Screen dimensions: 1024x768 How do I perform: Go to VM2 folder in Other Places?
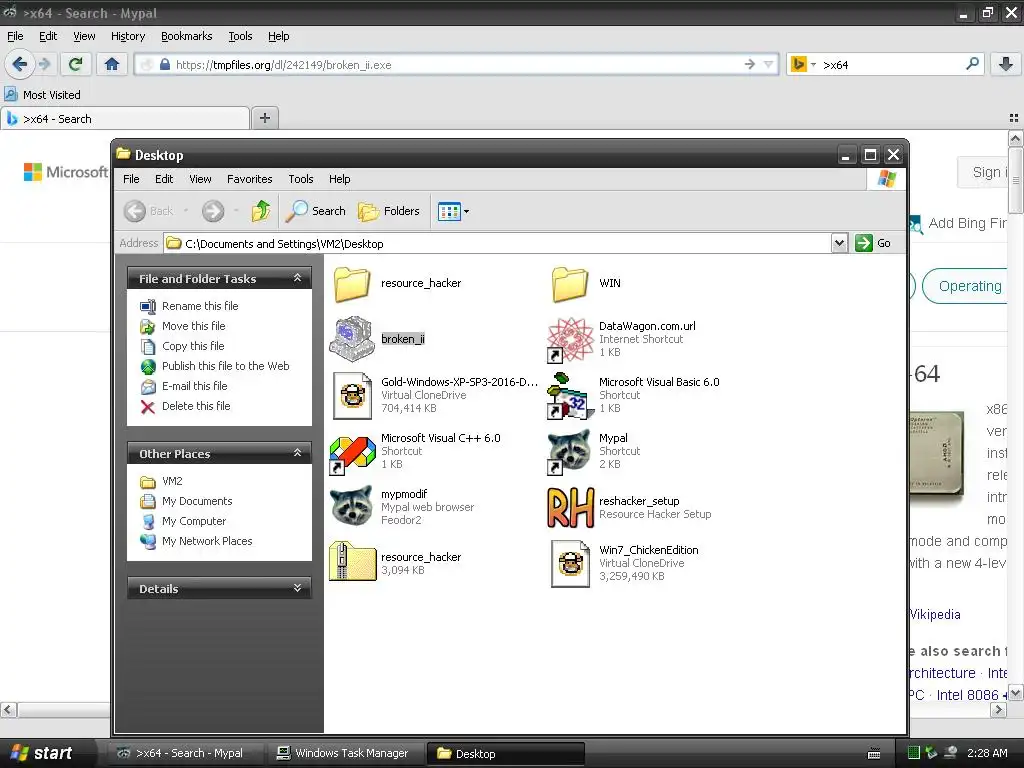coord(172,481)
